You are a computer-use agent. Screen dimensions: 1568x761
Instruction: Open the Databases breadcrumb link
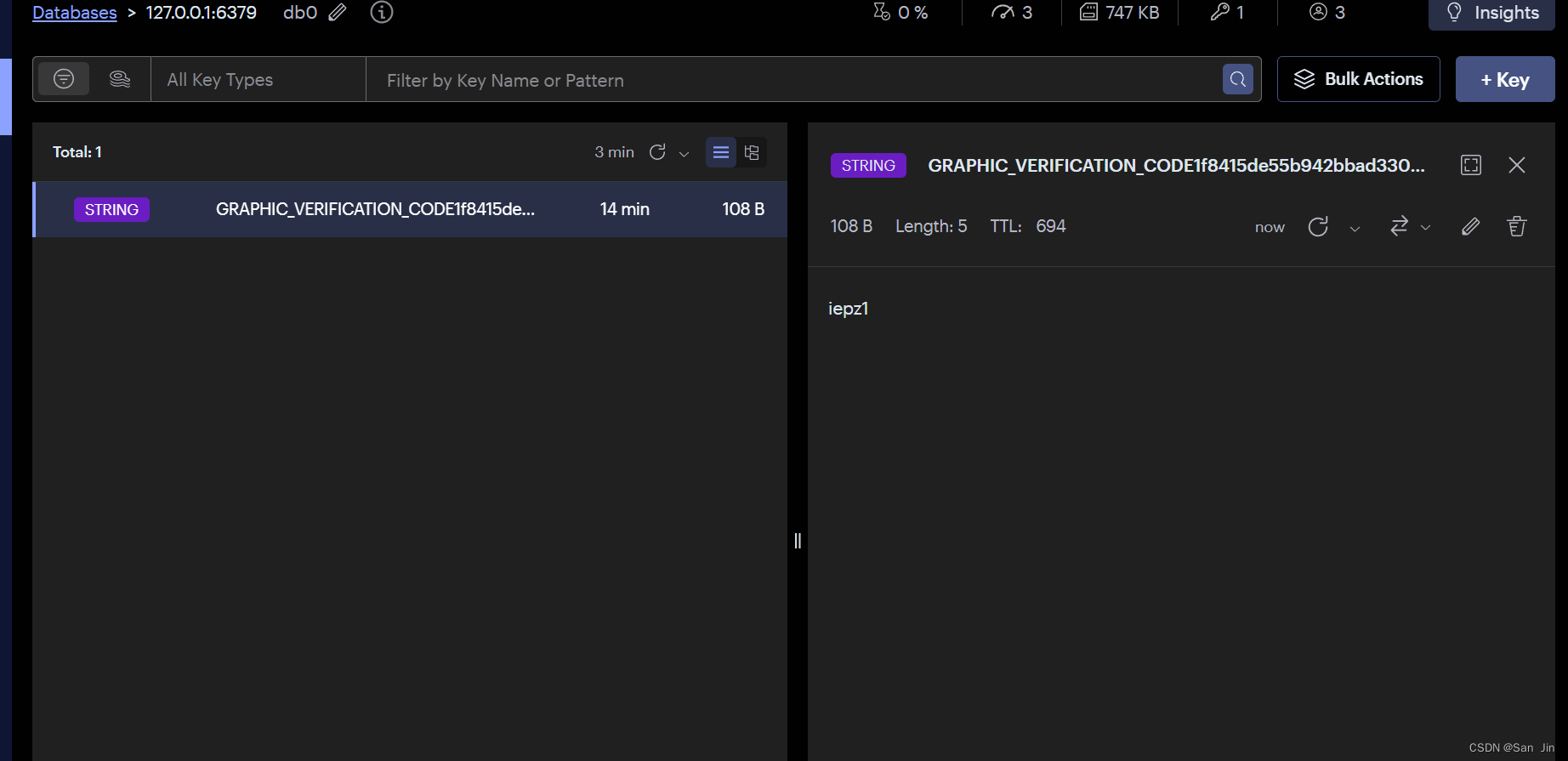pos(74,13)
